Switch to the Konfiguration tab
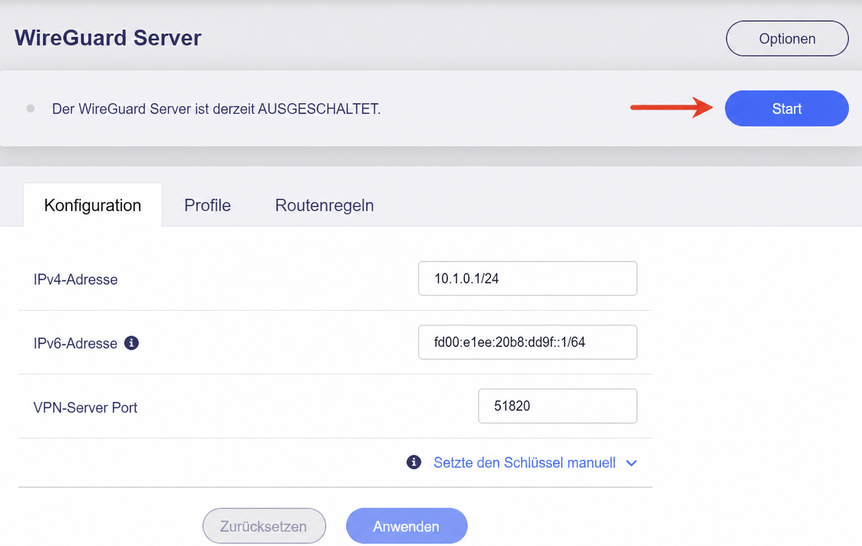Screen dimensions: 862x546 [x=92, y=205]
